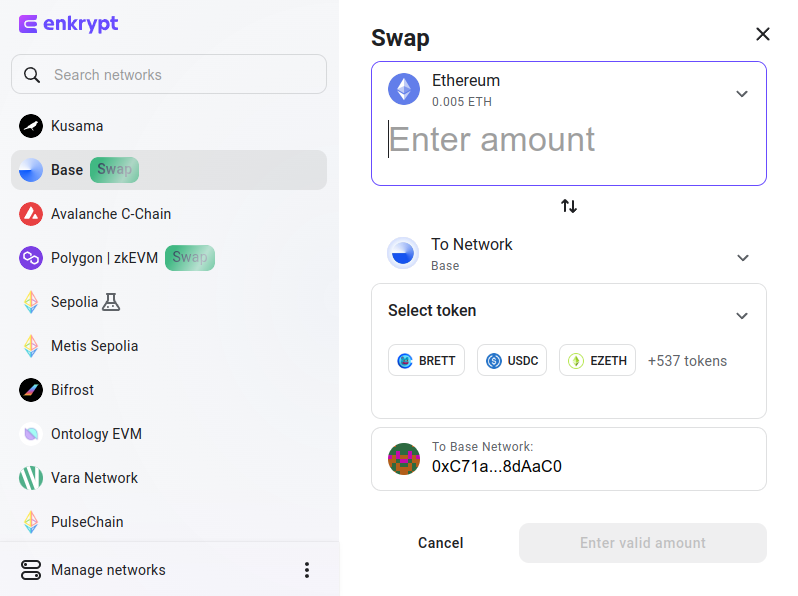Click the Enkrypt logo

[68, 24]
